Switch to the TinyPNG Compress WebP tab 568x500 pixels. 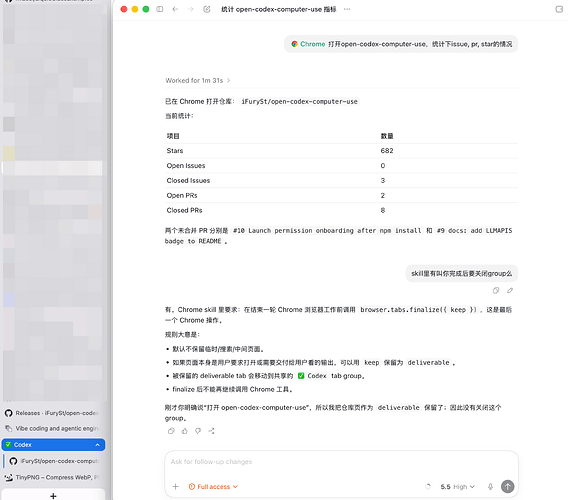point(52,478)
